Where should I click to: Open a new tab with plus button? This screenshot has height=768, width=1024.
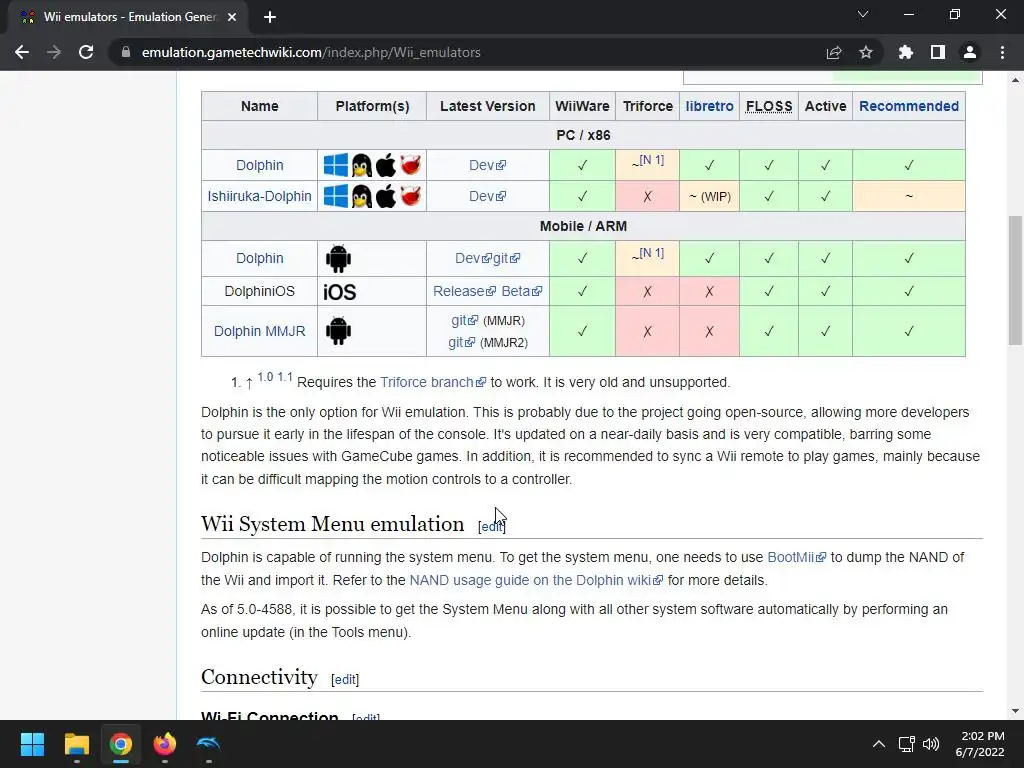pyautogui.click(x=270, y=17)
